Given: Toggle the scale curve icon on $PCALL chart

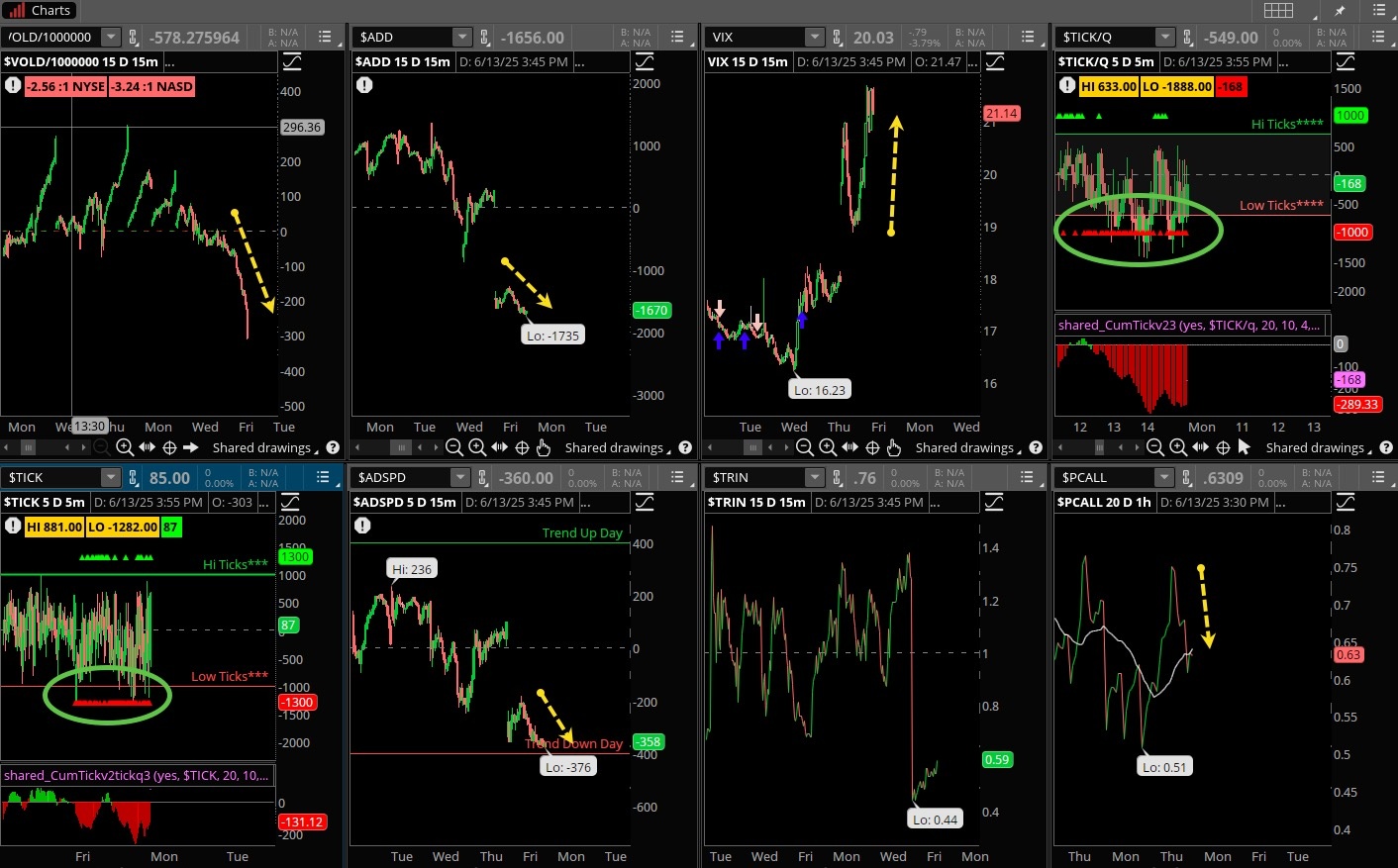Looking at the screenshot, I should tap(1345, 503).
